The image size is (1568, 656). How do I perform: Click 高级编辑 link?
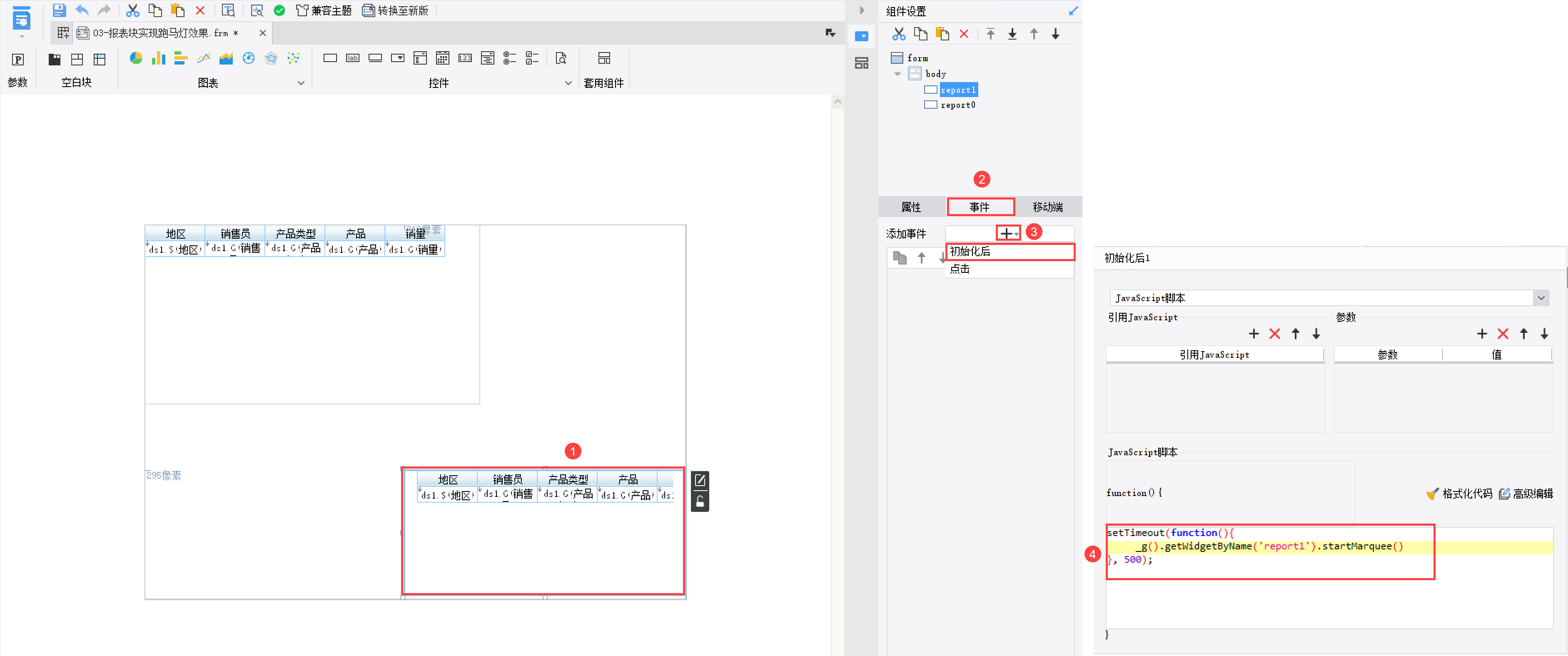1526,493
